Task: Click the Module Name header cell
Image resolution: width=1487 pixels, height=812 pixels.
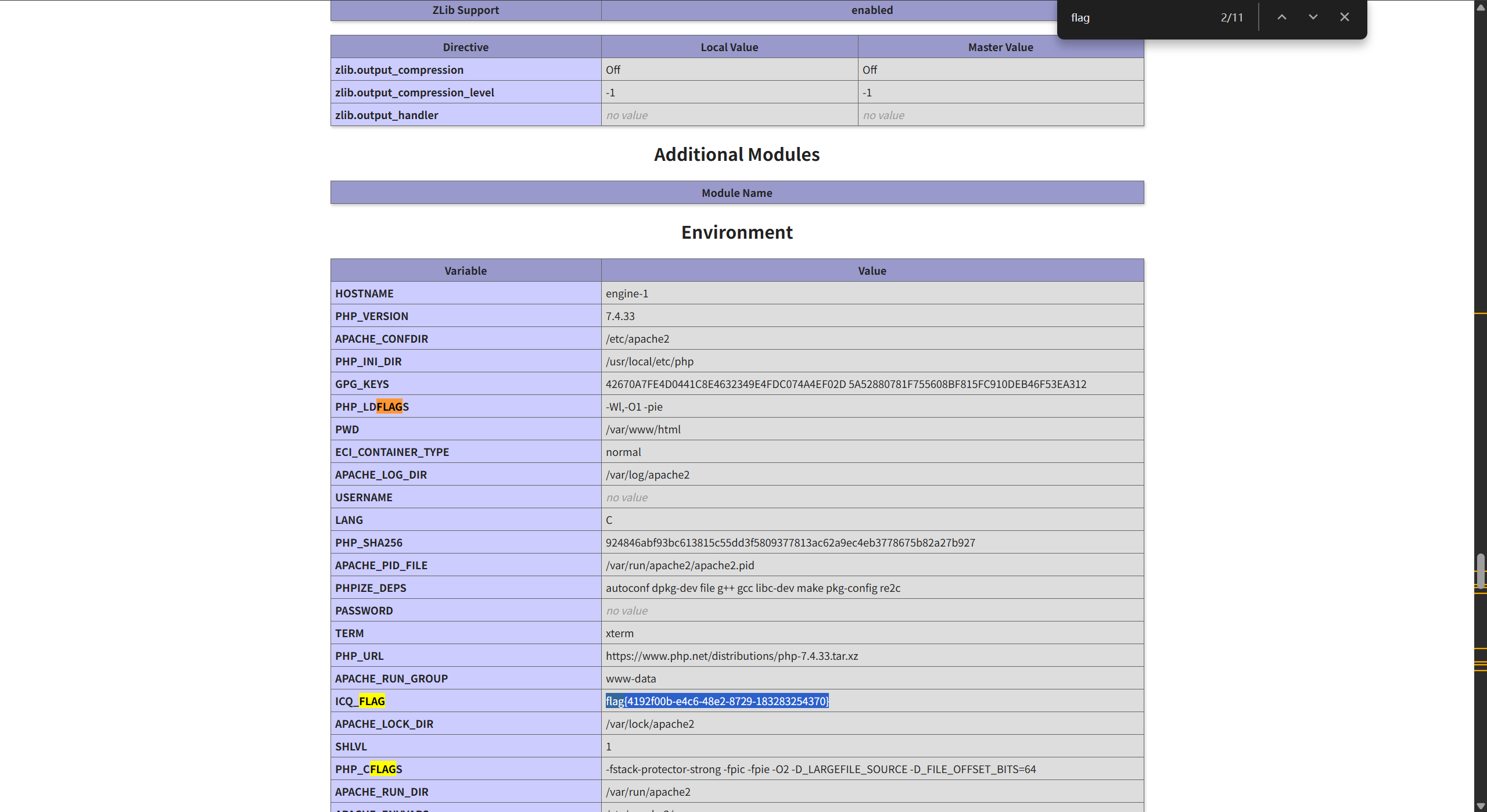Action: pos(737,193)
